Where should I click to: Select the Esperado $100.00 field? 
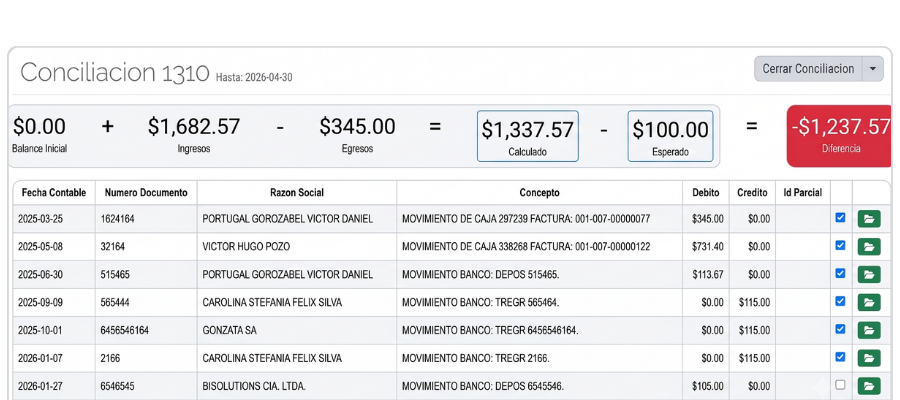[670, 136]
